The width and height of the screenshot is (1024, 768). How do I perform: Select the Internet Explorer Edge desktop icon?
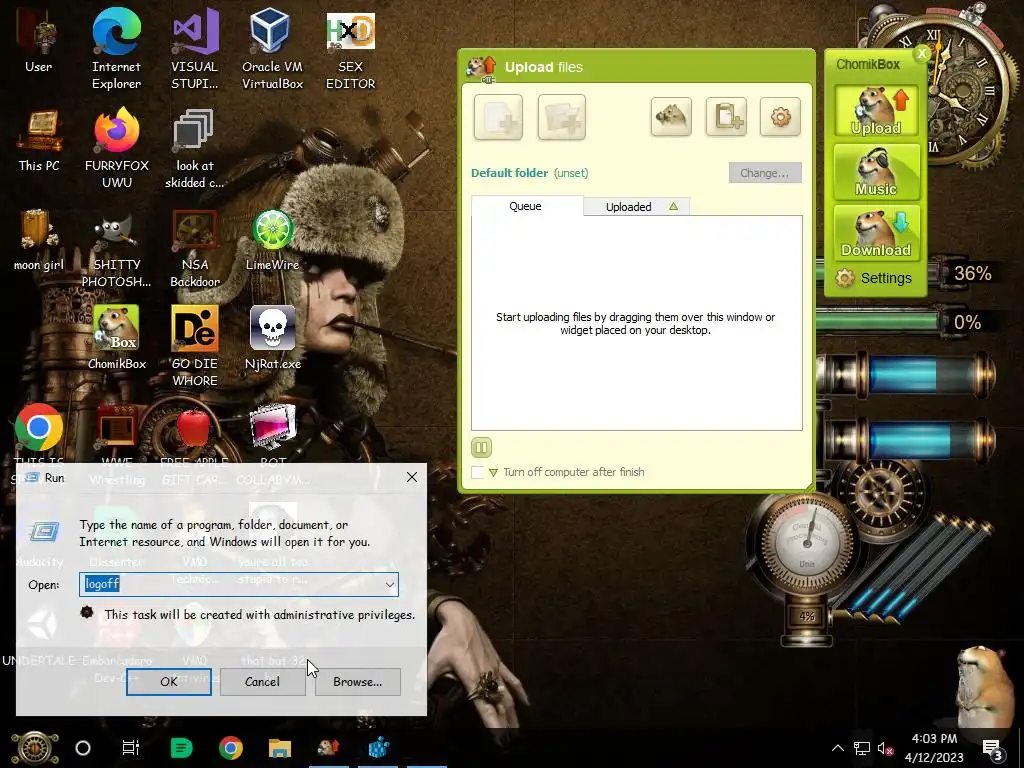(x=116, y=49)
